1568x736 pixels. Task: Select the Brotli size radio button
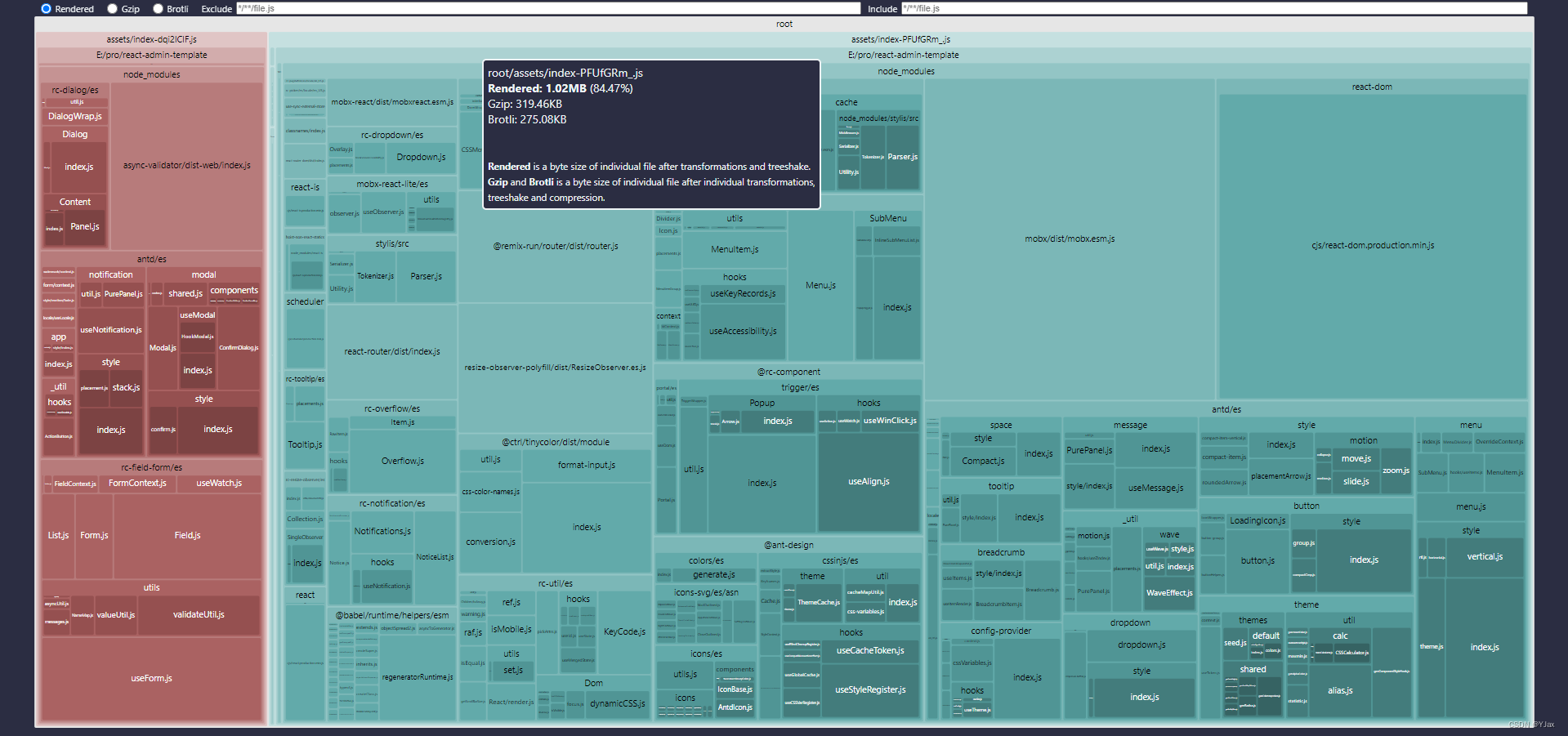click(158, 8)
